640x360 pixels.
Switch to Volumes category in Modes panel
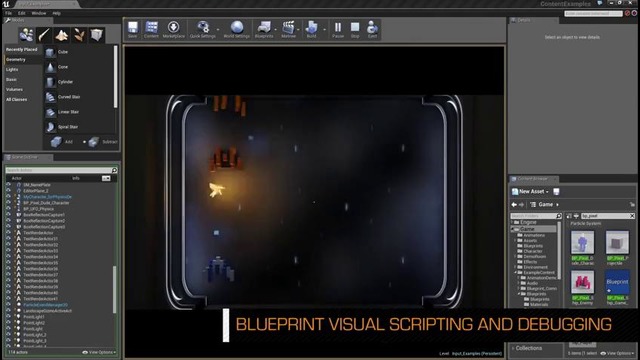[14, 89]
